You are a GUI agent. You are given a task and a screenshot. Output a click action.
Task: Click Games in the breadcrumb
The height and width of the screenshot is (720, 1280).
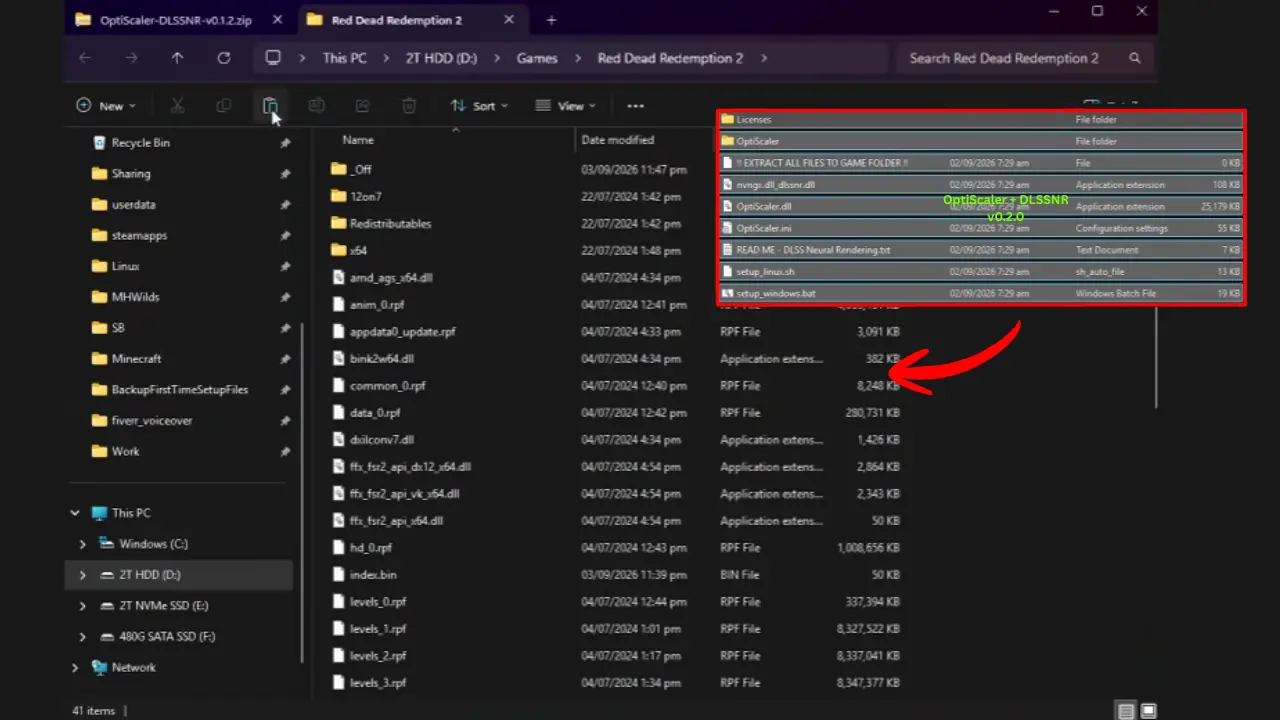click(537, 58)
